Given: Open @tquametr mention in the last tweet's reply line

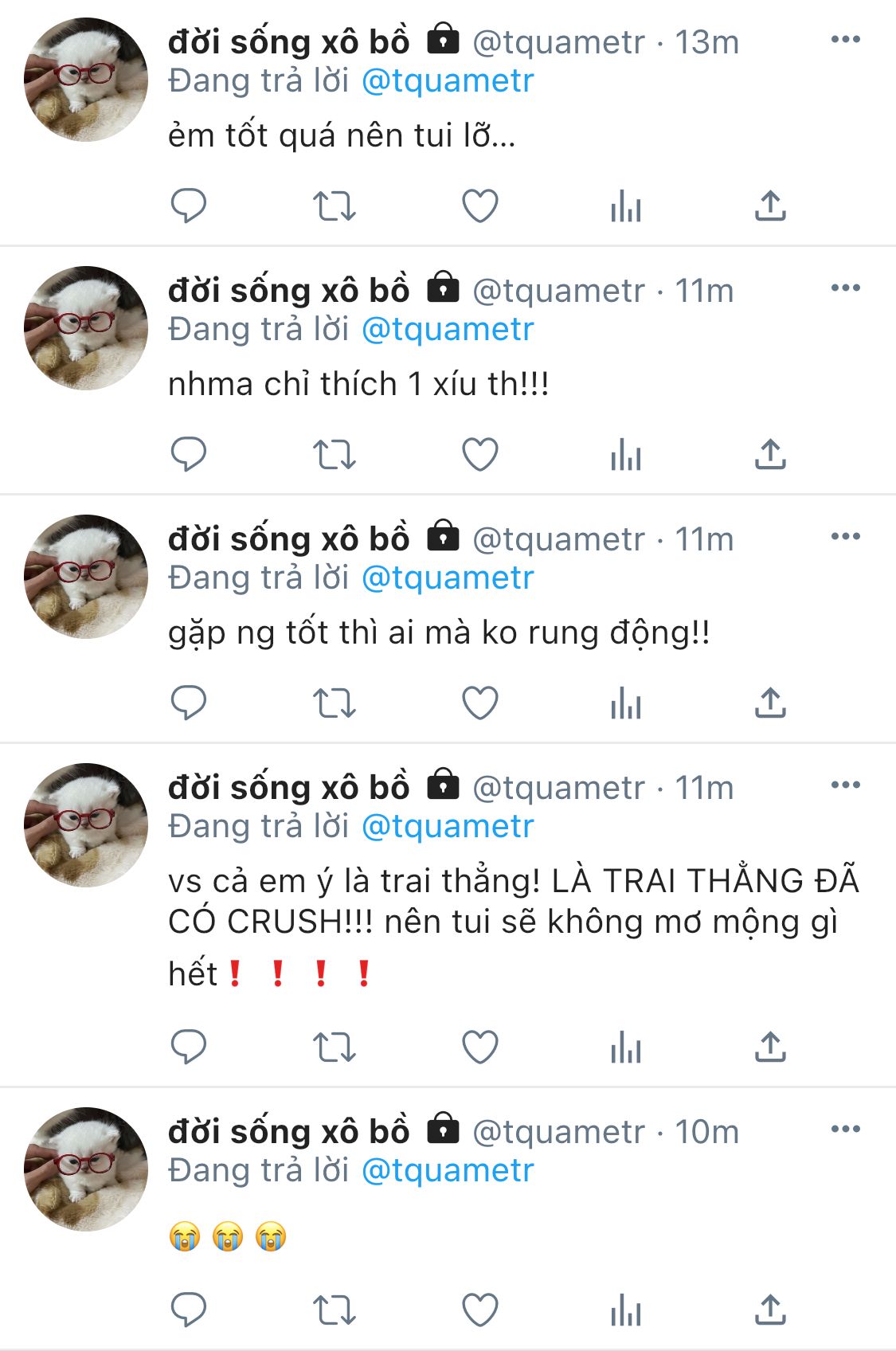Looking at the screenshot, I should coord(448,1170).
